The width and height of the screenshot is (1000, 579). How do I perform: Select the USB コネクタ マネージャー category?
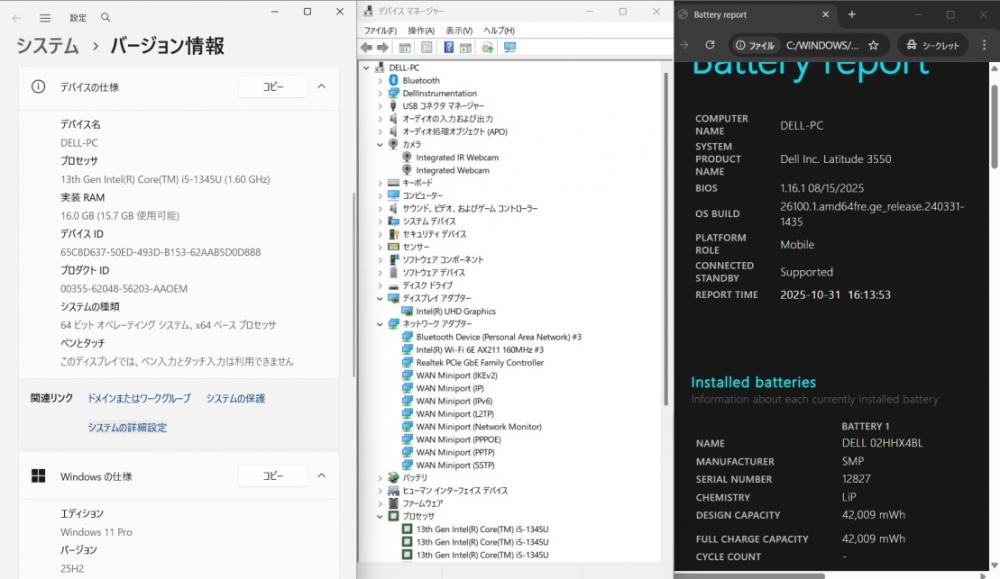pyautogui.click(x=443, y=106)
